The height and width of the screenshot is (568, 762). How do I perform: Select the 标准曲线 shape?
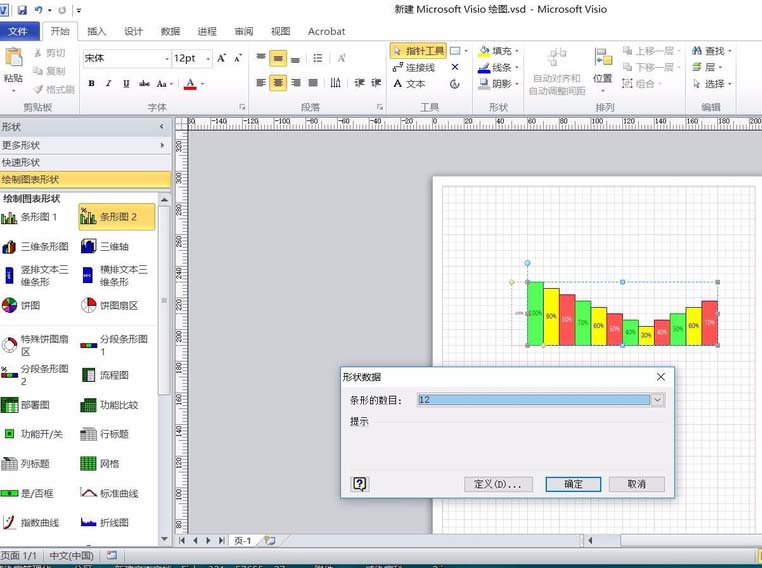point(110,493)
